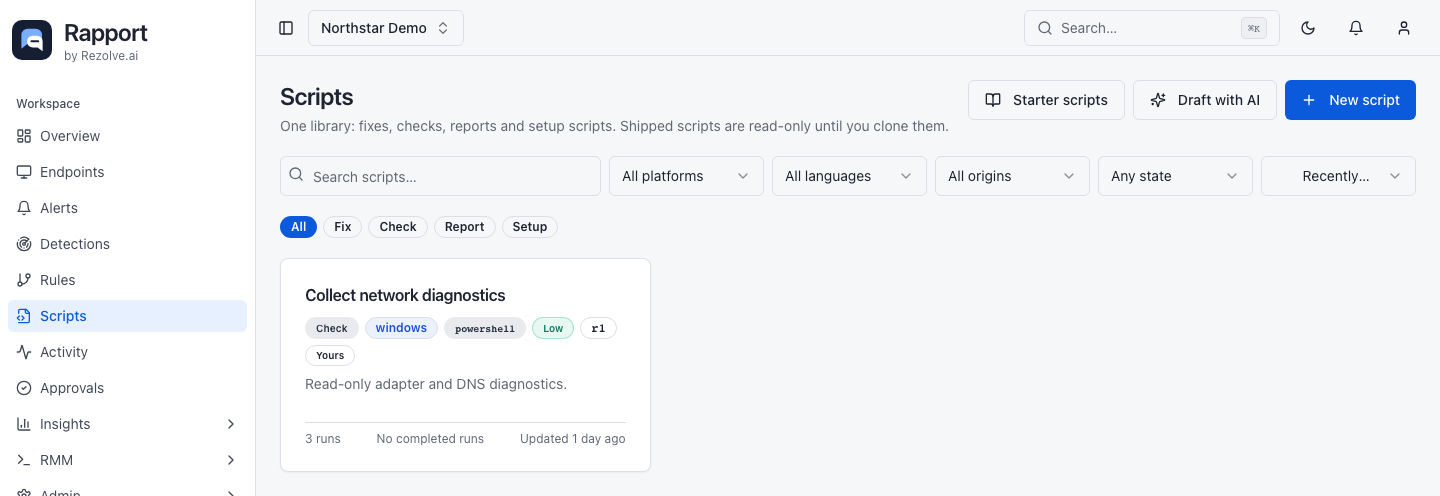Image resolution: width=1440 pixels, height=496 pixels.
Task: Open user account icon
Action: [1404, 28]
